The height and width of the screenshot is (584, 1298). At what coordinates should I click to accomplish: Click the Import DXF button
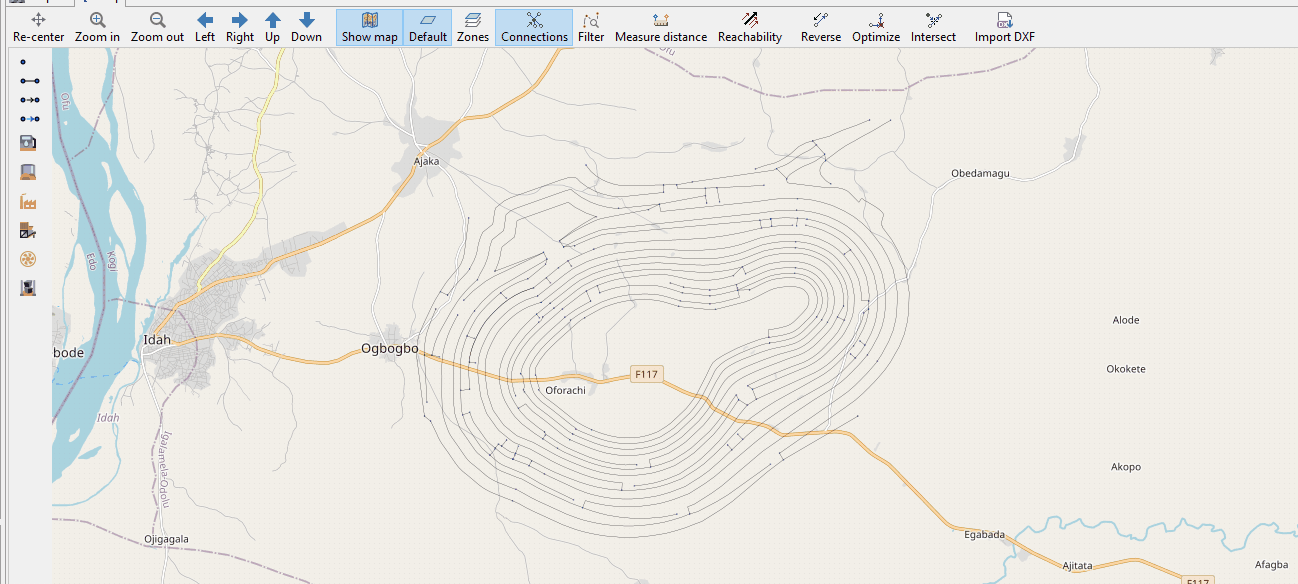click(1005, 28)
